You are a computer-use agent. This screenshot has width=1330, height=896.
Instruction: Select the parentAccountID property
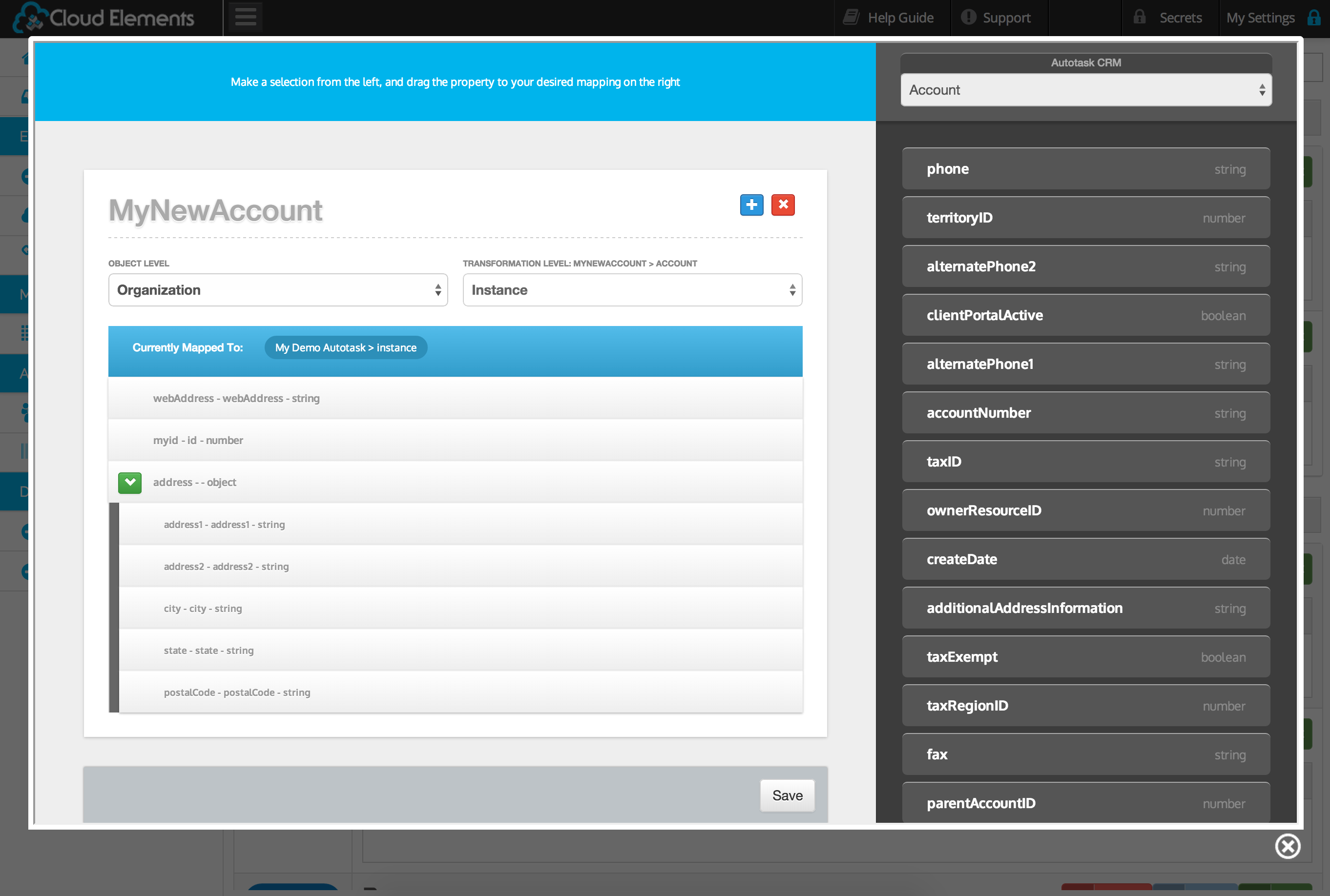click(x=1086, y=803)
